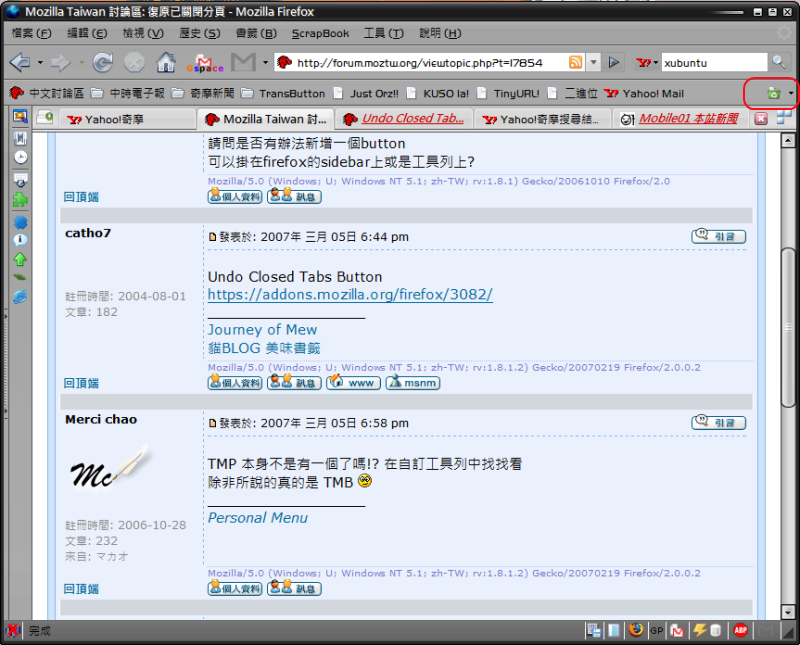Screen dimensions: 800x645
Task: Open history clock icon in sidebar
Action: click(20, 157)
